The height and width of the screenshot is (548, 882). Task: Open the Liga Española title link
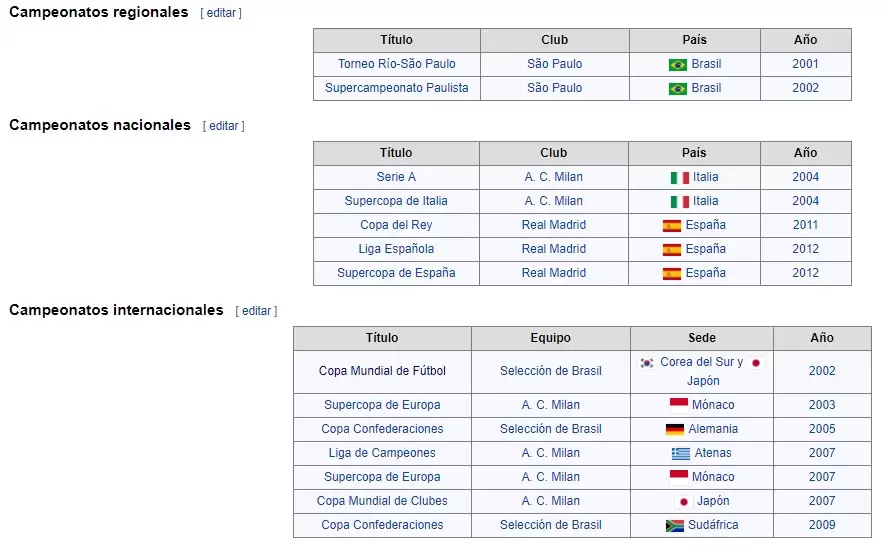(396, 249)
